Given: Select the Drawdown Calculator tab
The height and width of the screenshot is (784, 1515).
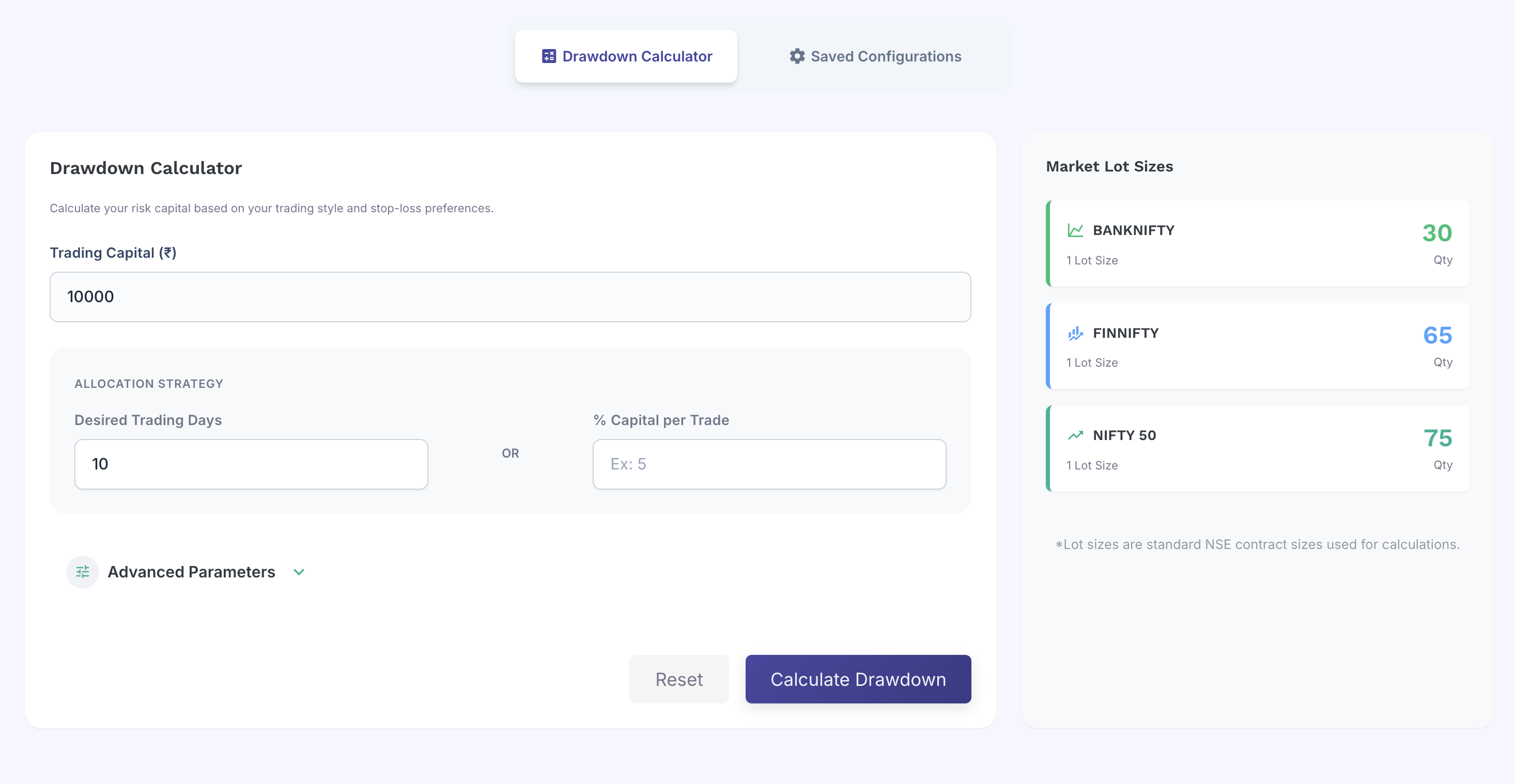Looking at the screenshot, I should pyautogui.click(x=625, y=56).
